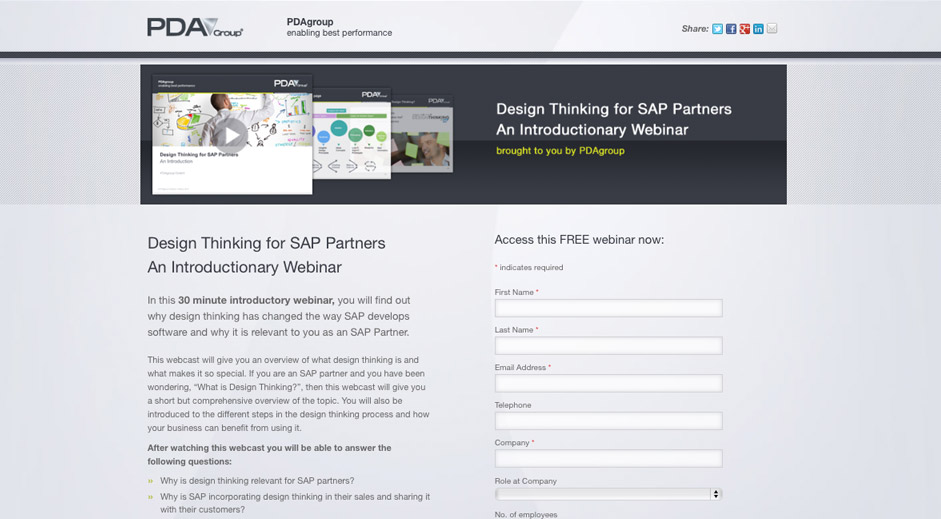Image resolution: width=941 pixels, height=519 pixels.
Task: Click the second slide thumbnail with green circles
Action: (x=352, y=133)
